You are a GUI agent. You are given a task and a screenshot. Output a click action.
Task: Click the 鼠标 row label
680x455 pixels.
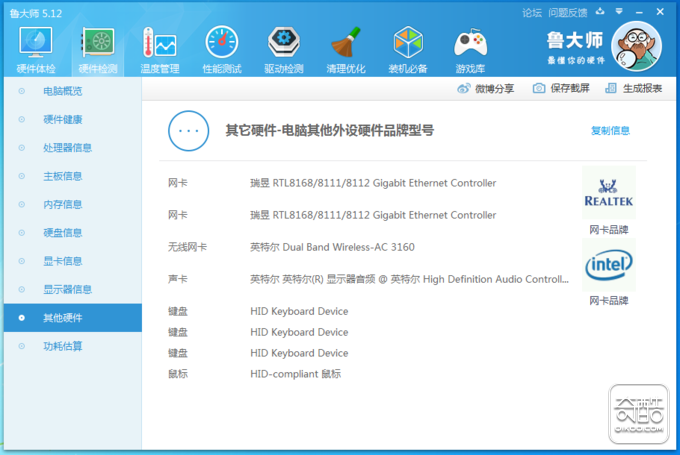click(178, 374)
